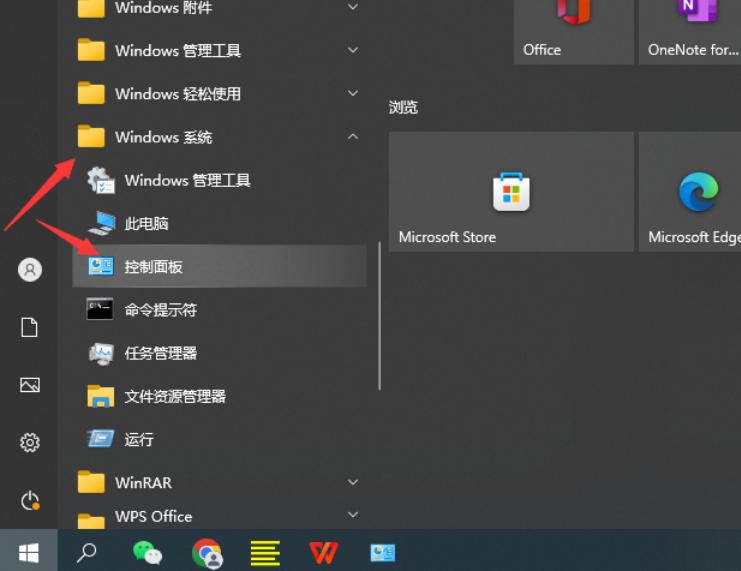Click the Power icon in Start sidebar

30,501
